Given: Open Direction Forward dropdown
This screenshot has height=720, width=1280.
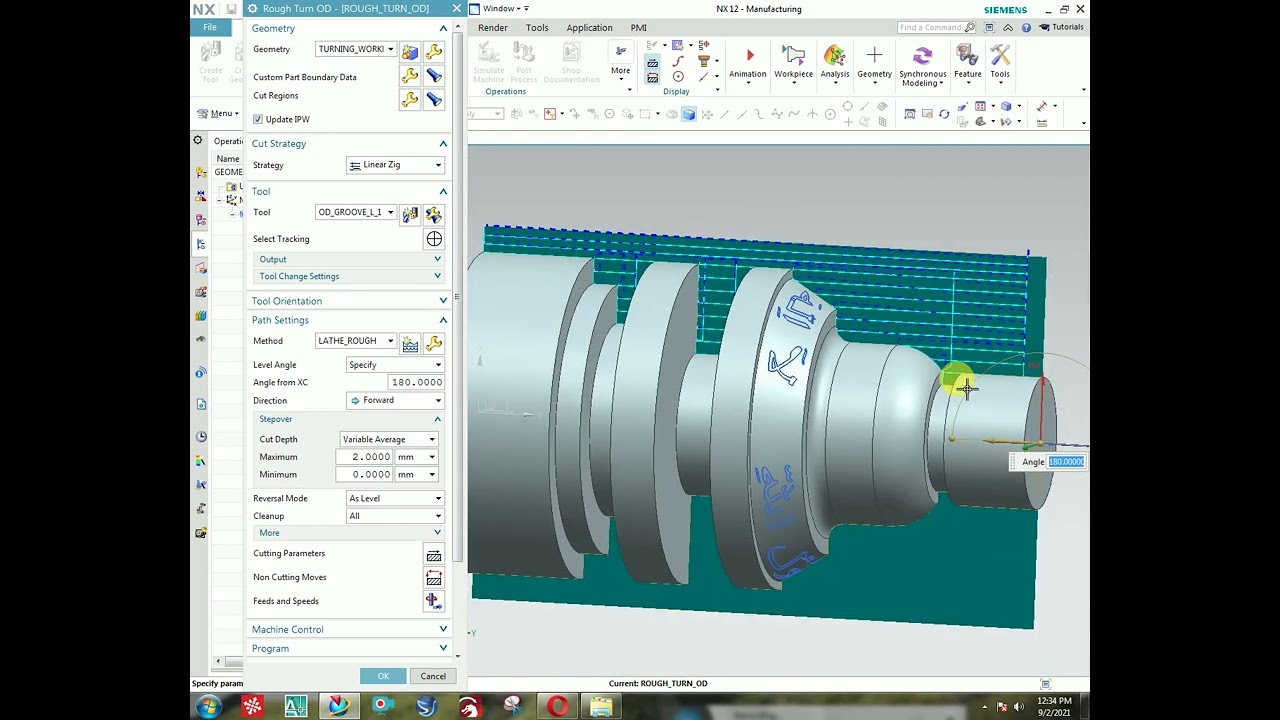Looking at the screenshot, I should 395,400.
